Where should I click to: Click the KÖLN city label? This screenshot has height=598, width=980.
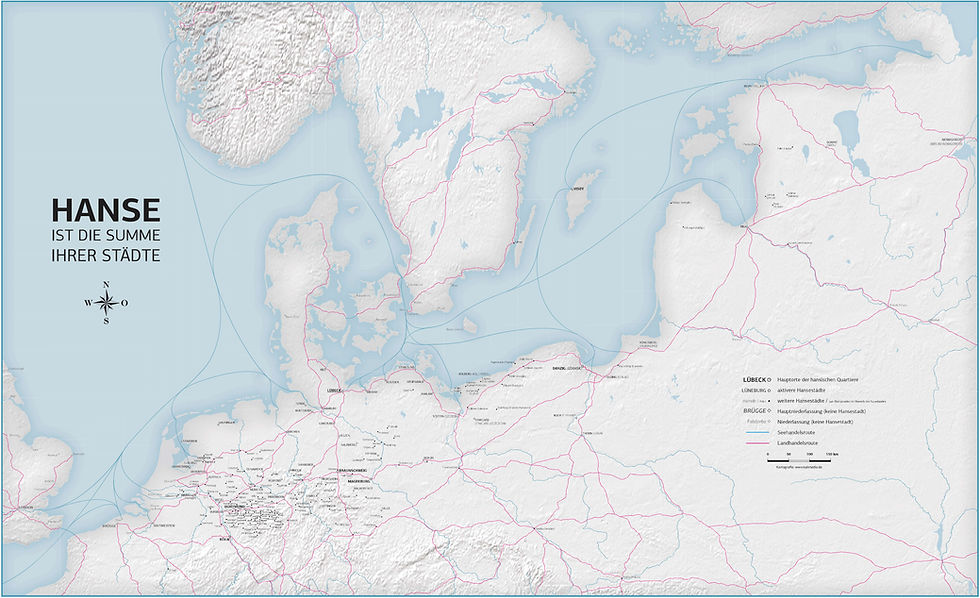[x=224, y=539]
